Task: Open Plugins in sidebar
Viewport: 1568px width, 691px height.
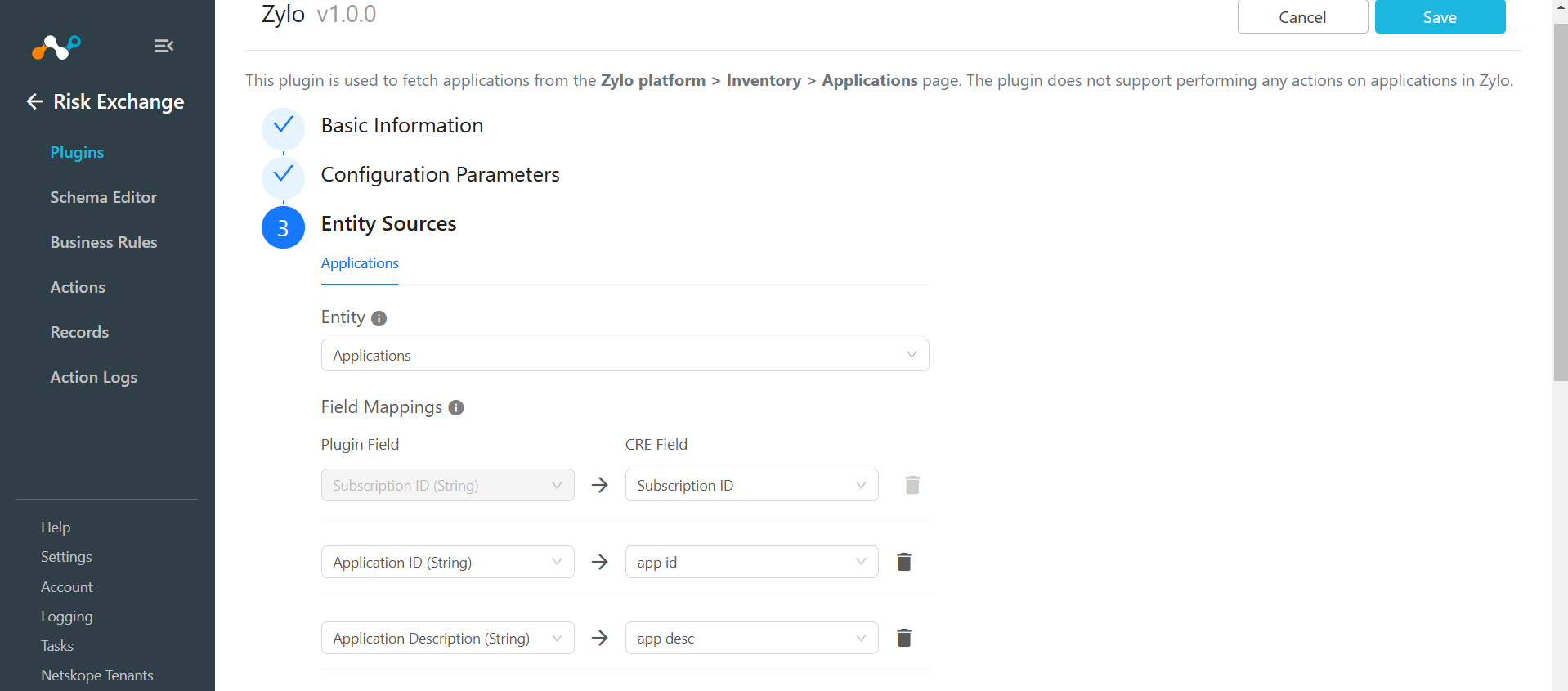Action: click(77, 152)
